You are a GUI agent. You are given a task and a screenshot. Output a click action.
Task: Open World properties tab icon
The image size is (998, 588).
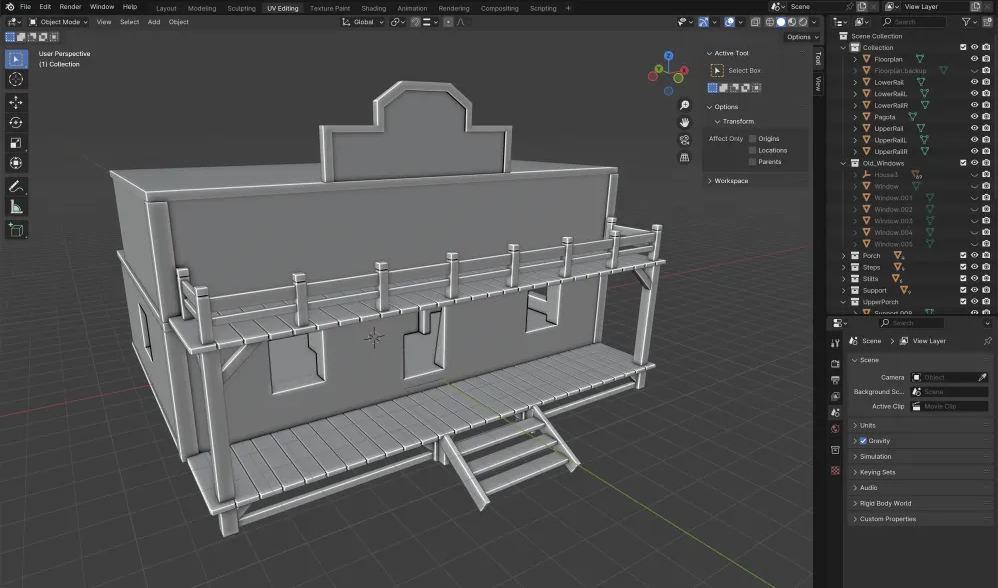pos(836,429)
